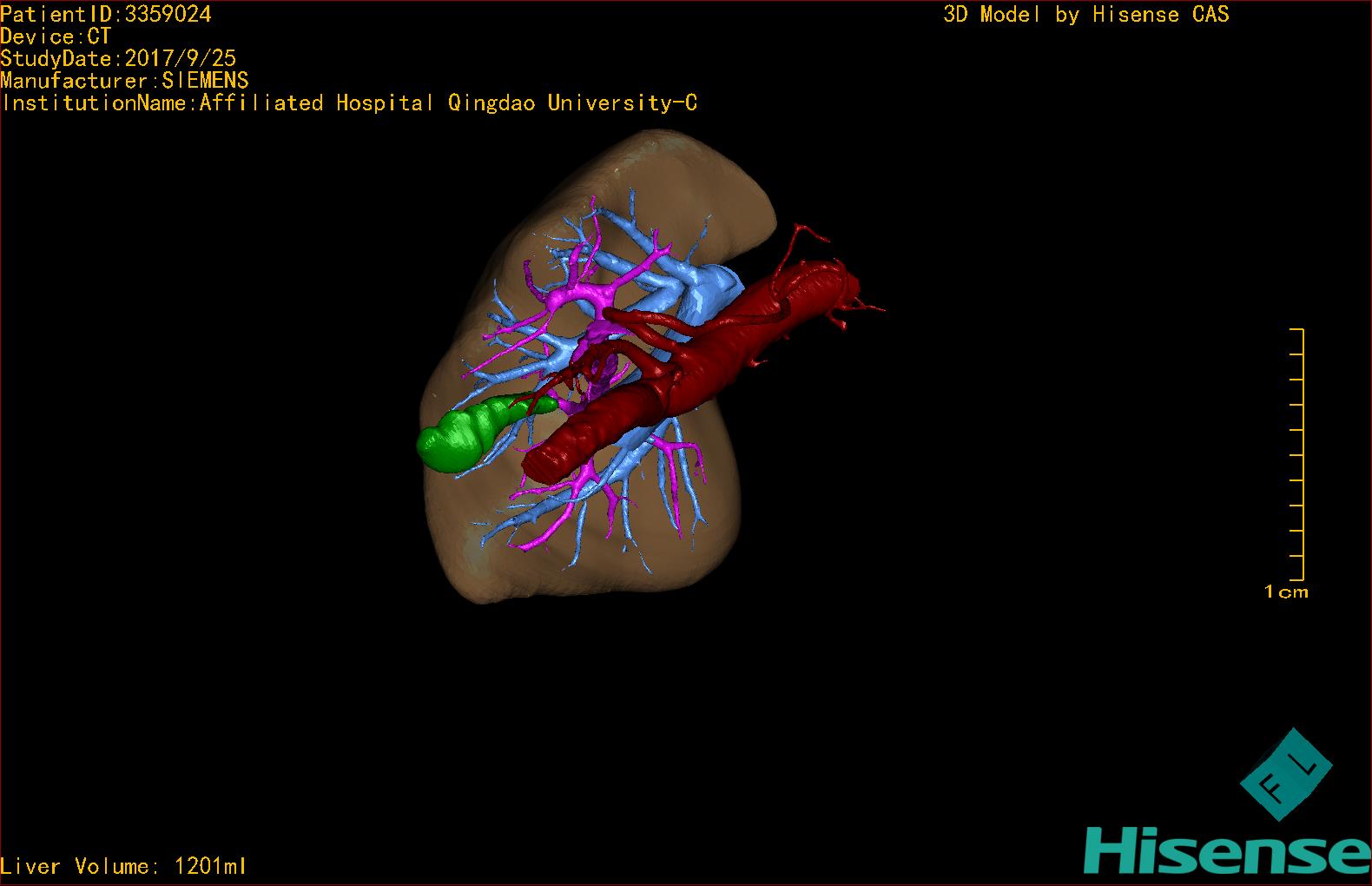This screenshot has width=1372, height=886.
Task: Click the 3D Model by Hisense CAS title
Action: (1085, 15)
